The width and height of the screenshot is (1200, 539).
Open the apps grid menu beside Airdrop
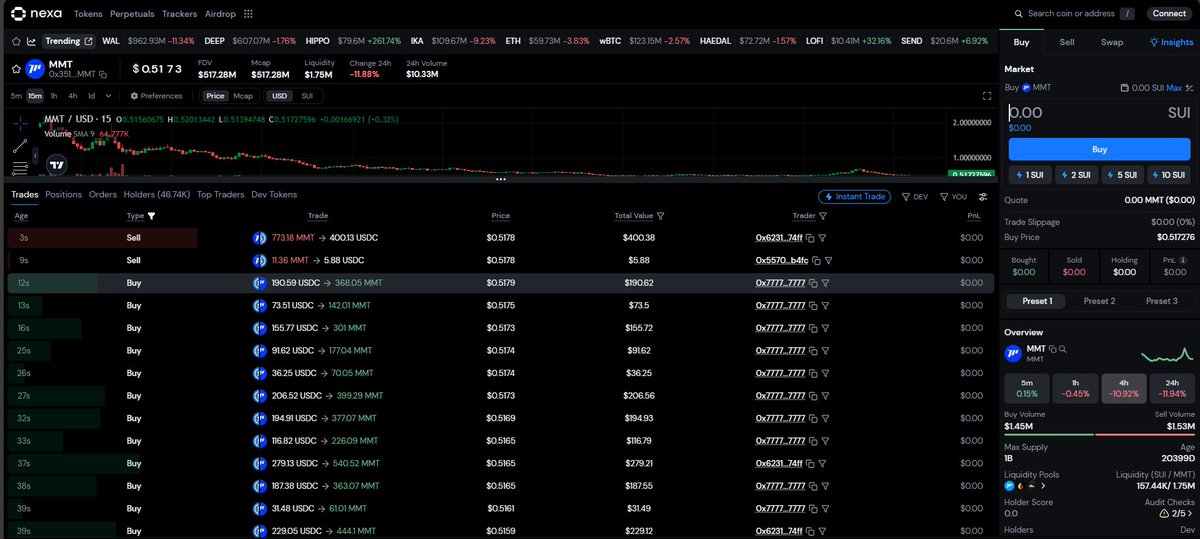point(248,14)
